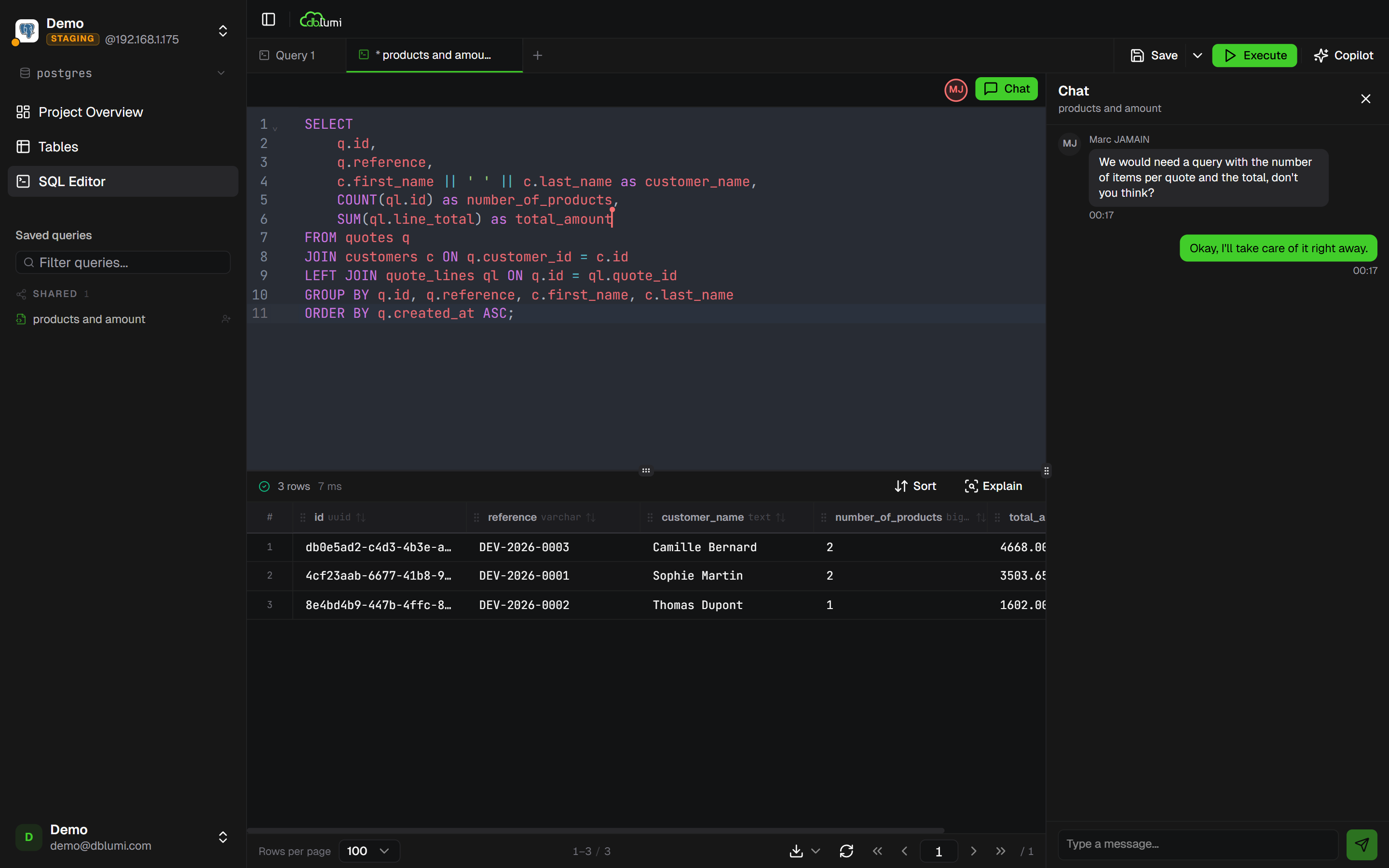Expand the postgres database tree

(221, 73)
